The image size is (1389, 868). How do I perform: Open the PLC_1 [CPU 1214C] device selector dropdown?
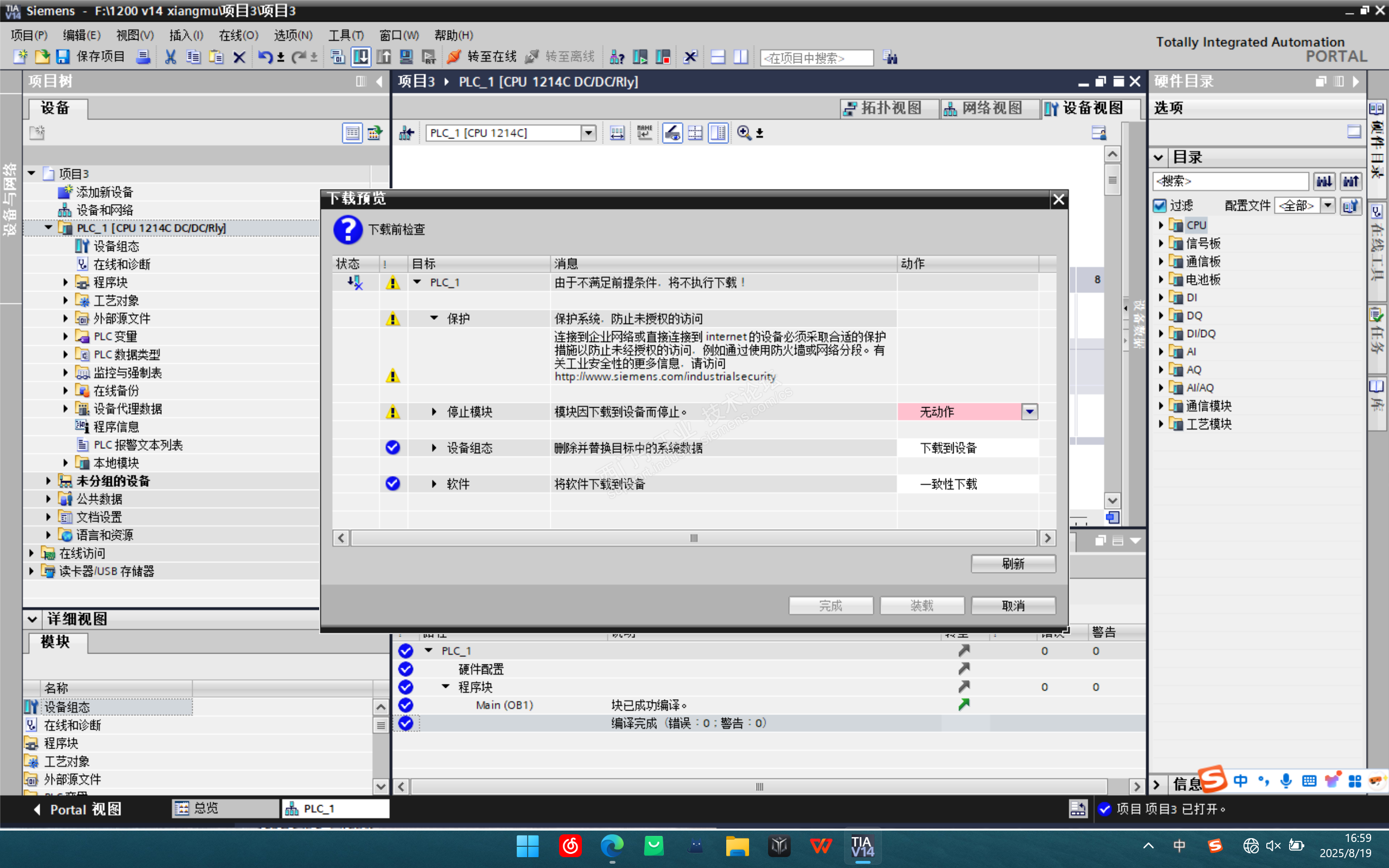(588, 133)
